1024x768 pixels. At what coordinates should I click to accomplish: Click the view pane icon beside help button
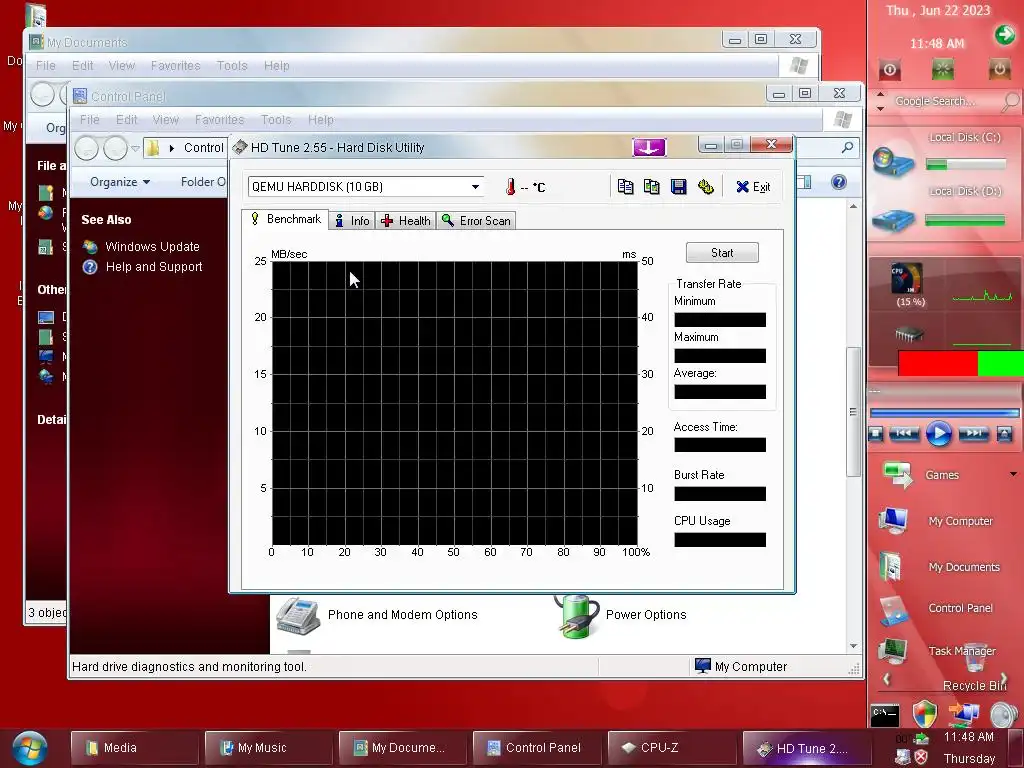pyautogui.click(x=804, y=182)
